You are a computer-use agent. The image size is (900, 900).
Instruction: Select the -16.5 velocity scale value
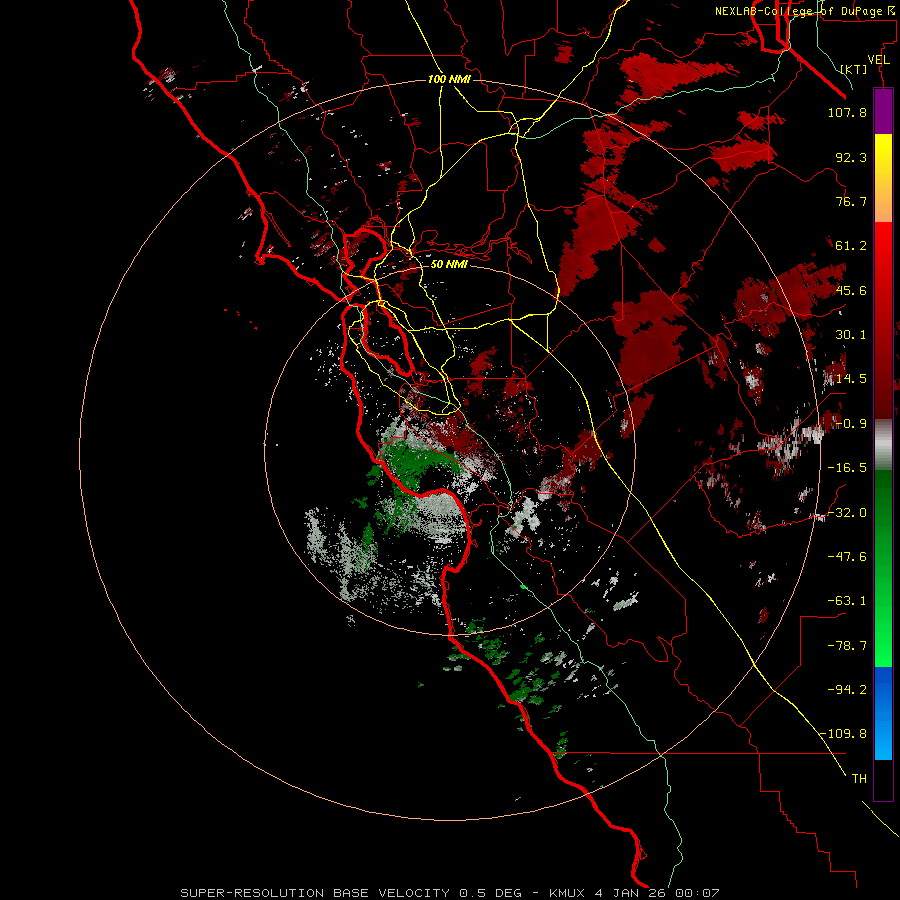[847, 468]
